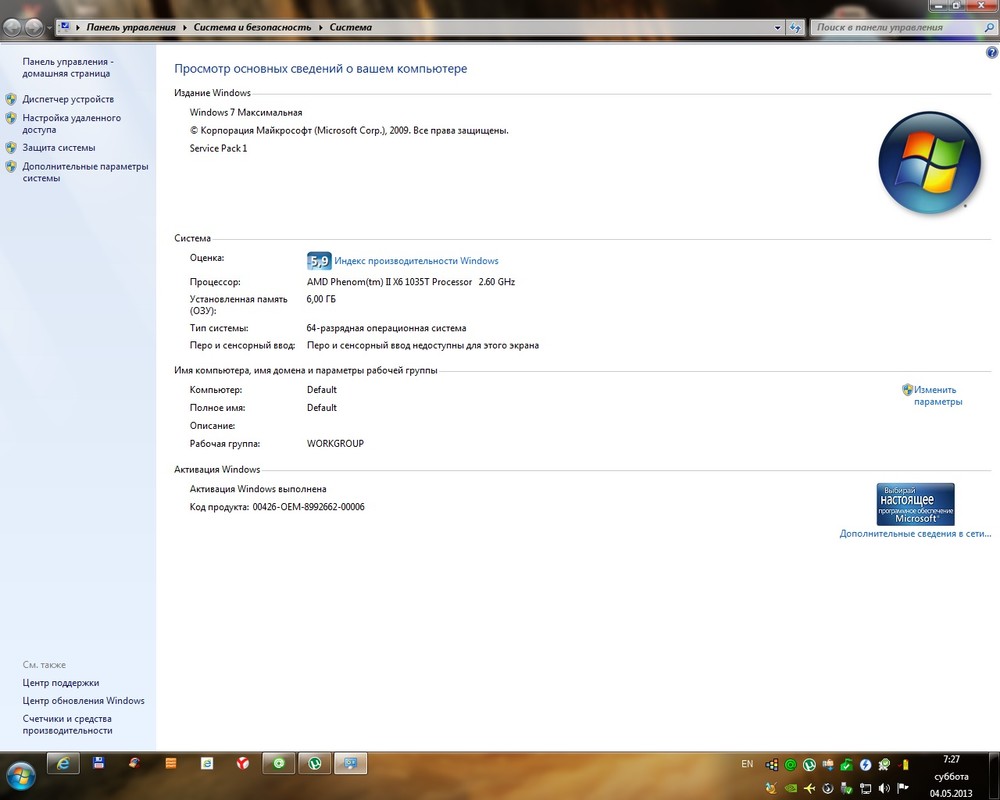Select product ID text '00426-OEM-8992662-00006'
Screen dimensions: 1000x800
[309, 507]
